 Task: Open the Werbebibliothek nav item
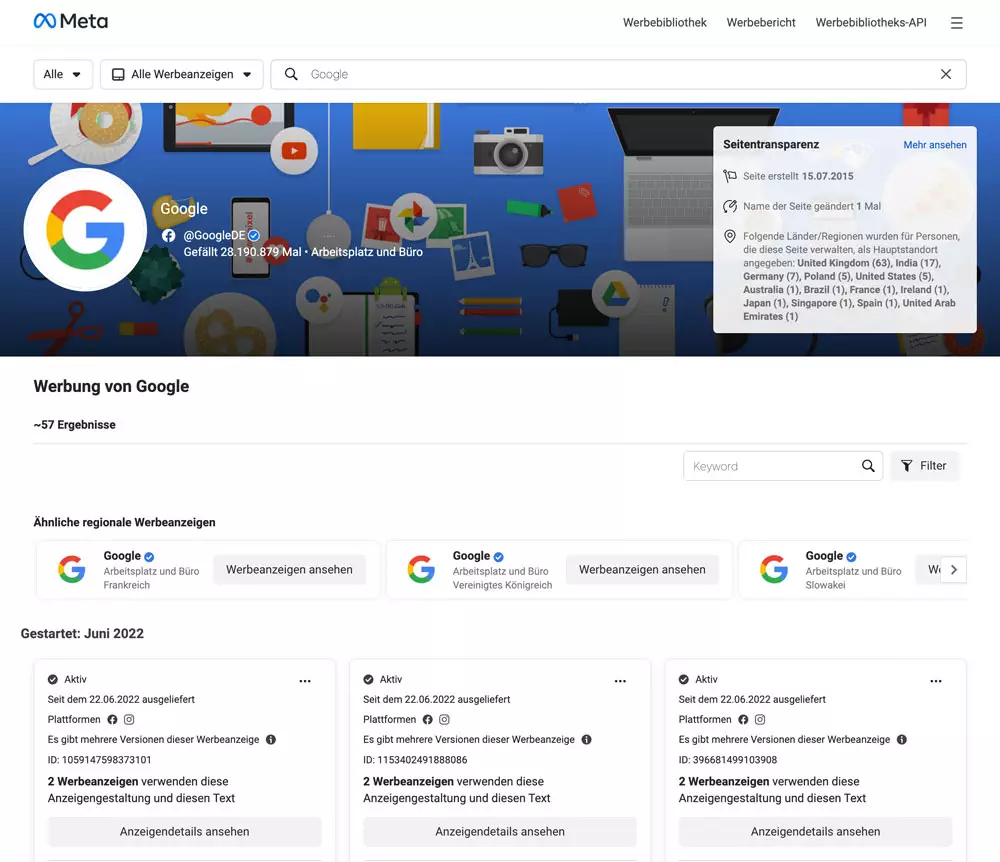click(x=665, y=22)
